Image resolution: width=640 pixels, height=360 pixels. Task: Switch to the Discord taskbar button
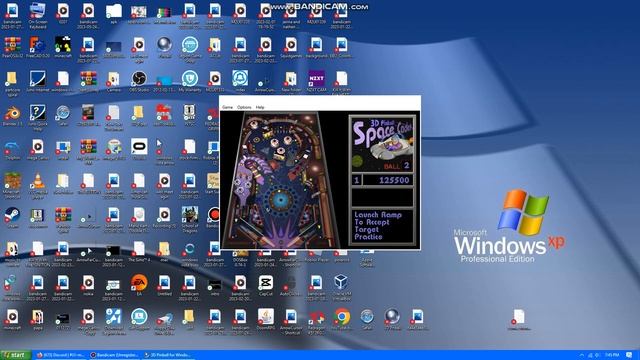pos(60,355)
